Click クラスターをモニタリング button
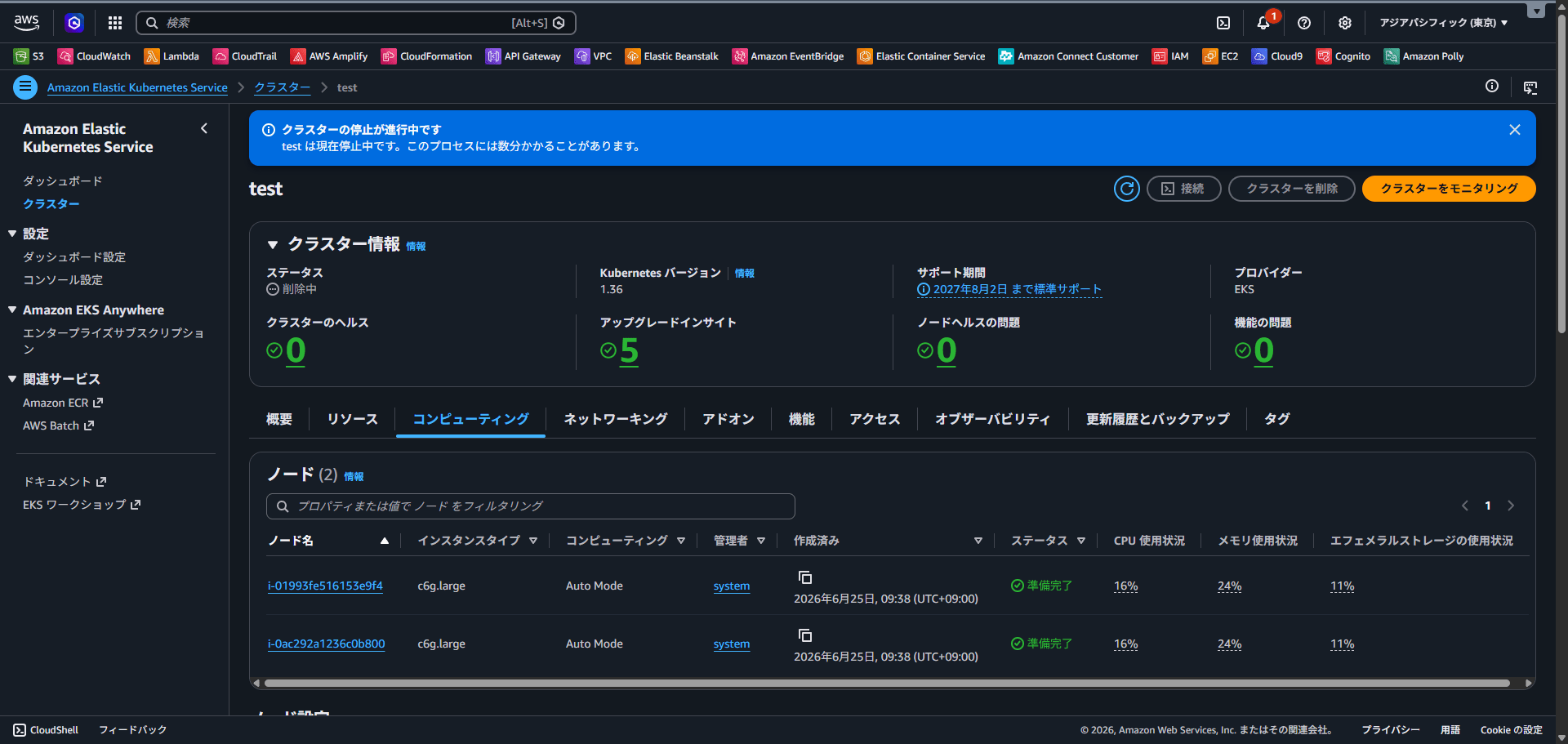Viewport: 1568px width, 744px height. tap(1449, 189)
